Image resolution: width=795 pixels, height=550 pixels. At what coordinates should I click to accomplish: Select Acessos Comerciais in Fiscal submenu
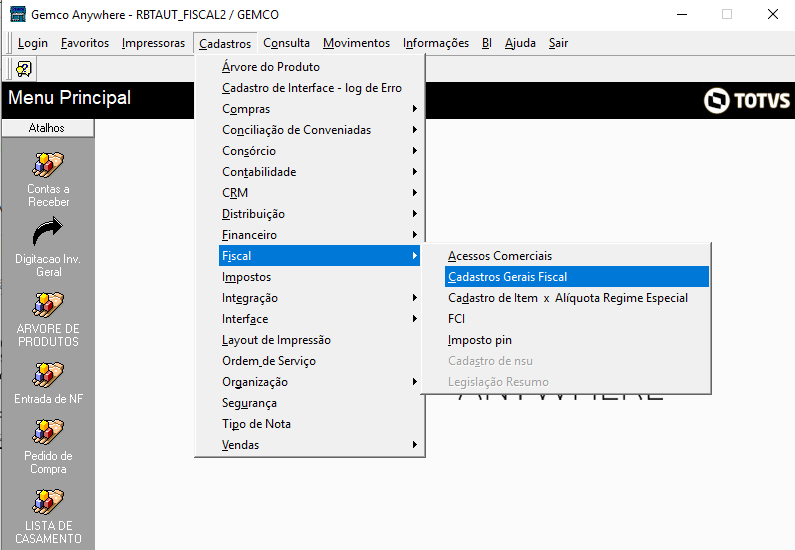[x=577, y=256]
